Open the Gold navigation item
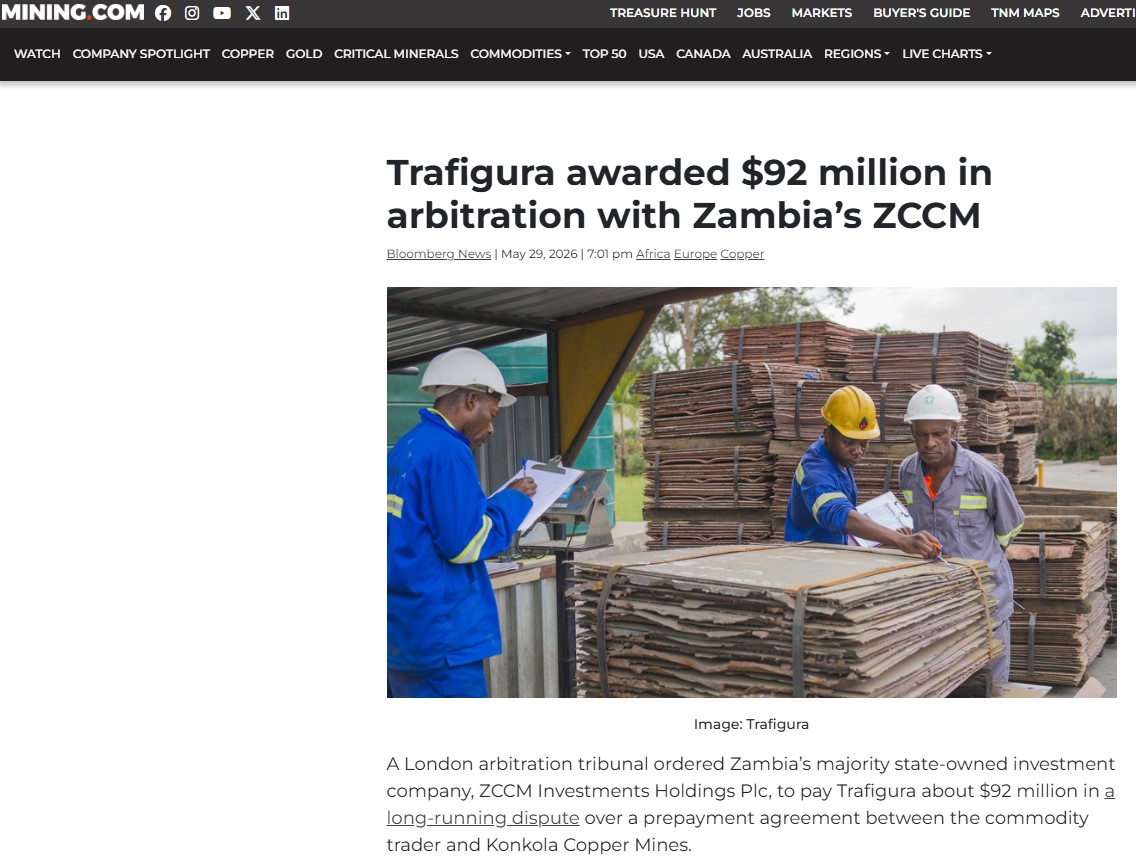The width and height of the screenshot is (1136, 858). click(304, 54)
